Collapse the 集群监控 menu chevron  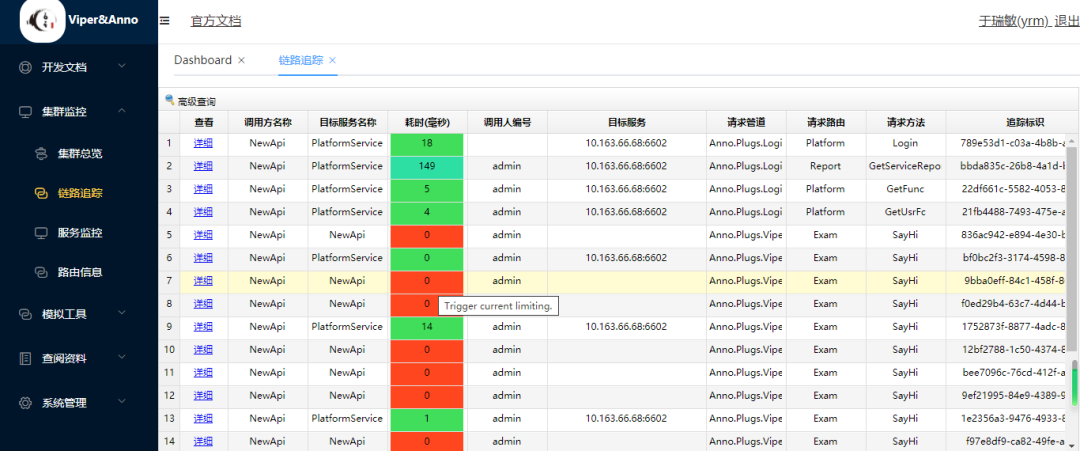click(122, 110)
